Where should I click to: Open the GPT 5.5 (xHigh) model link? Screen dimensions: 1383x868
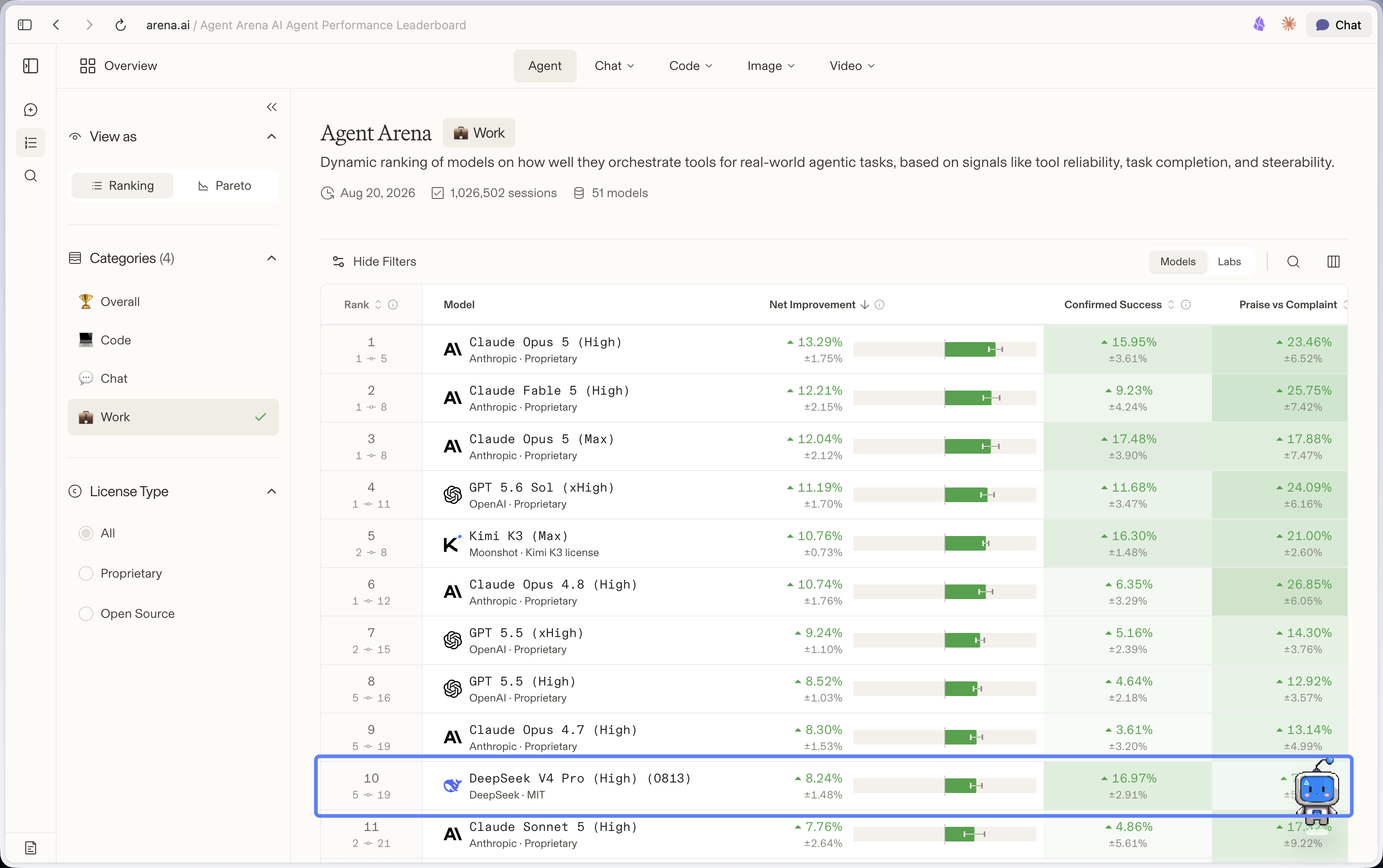click(x=526, y=633)
